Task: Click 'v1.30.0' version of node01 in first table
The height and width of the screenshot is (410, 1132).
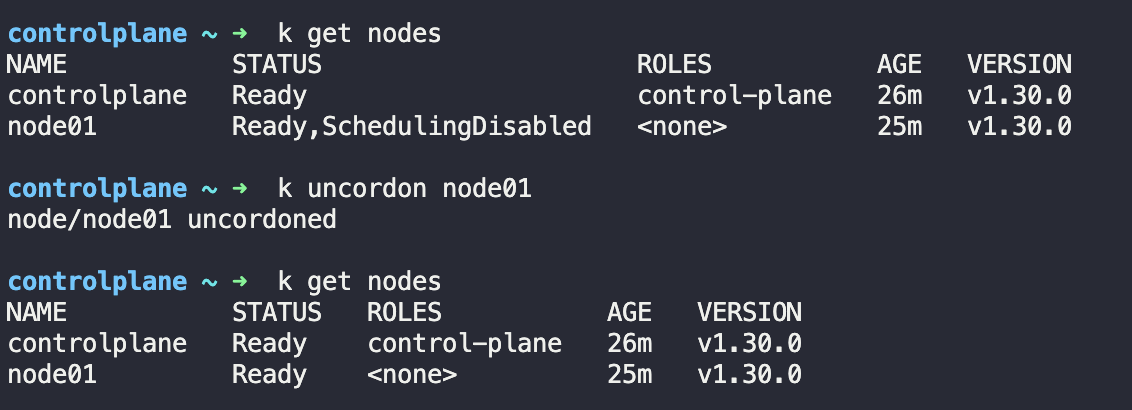Action: (x=1019, y=127)
